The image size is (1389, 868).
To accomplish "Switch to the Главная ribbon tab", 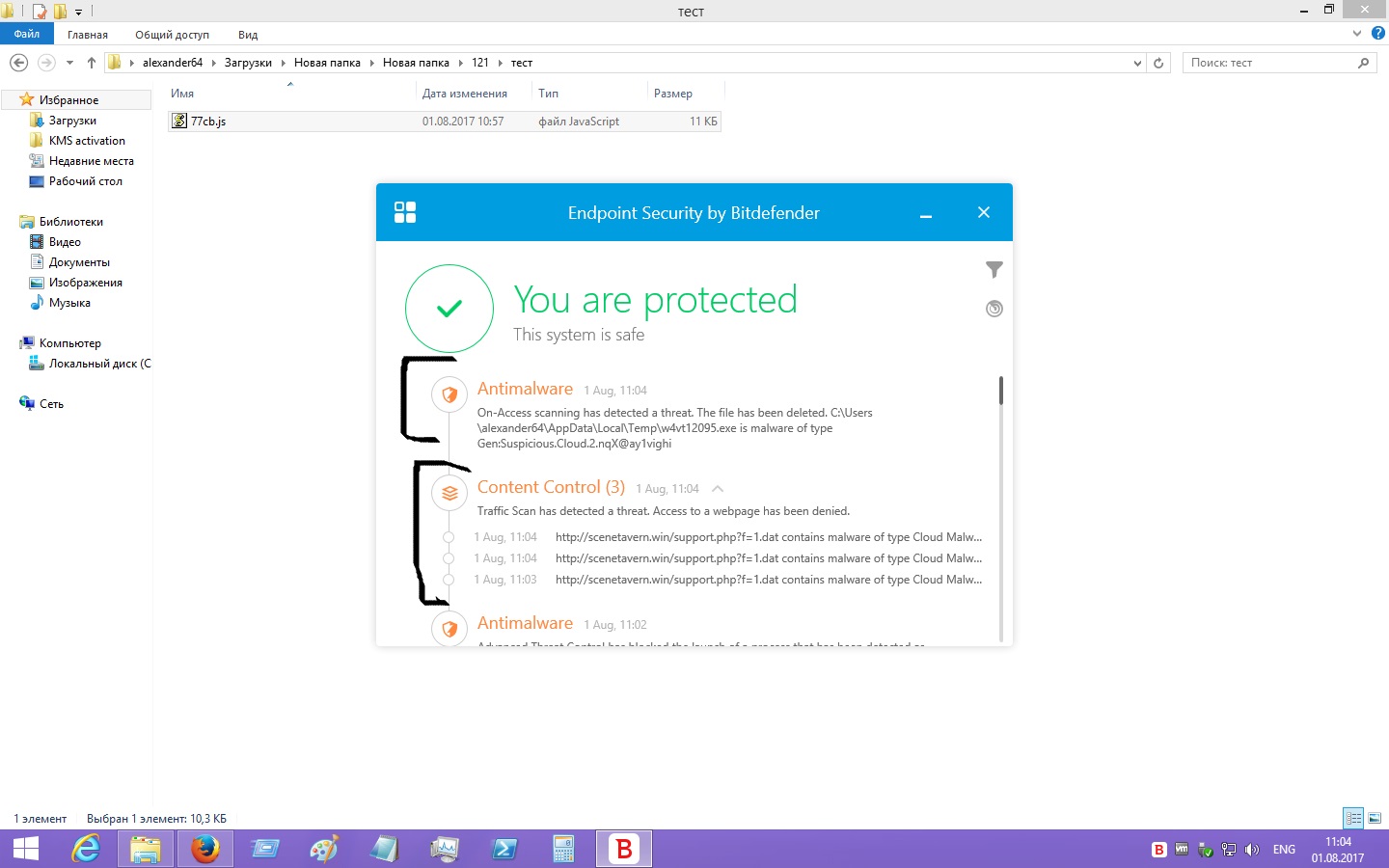I will click(x=88, y=35).
